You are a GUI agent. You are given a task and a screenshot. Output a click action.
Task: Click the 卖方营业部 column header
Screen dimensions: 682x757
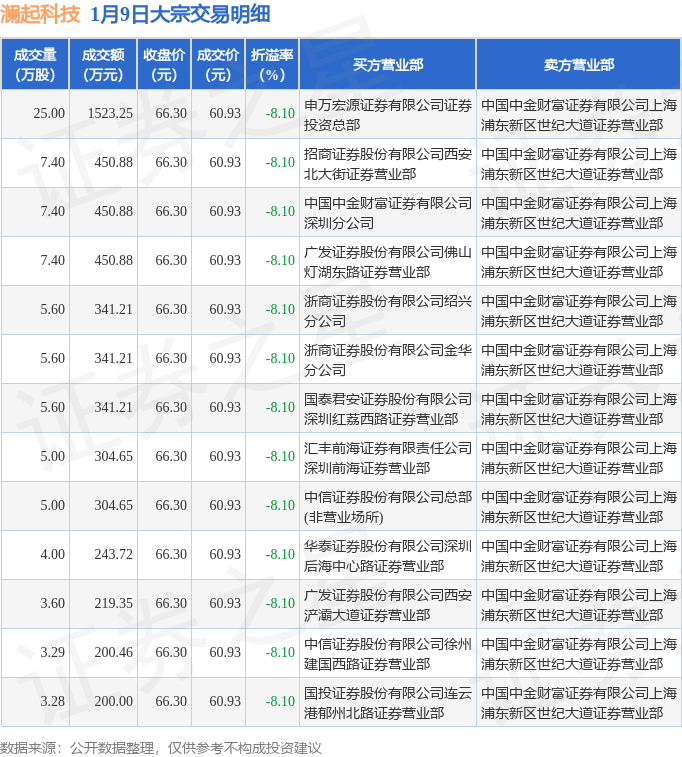(x=578, y=64)
